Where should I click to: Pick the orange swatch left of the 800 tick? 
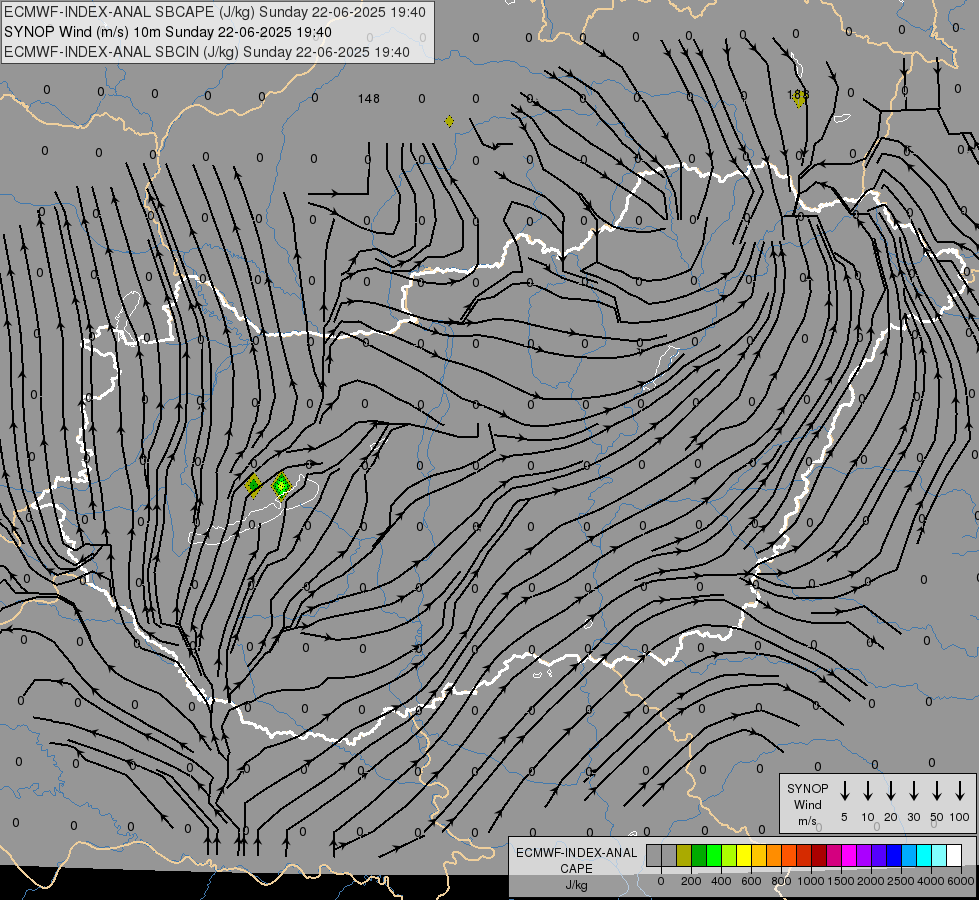coord(774,855)
